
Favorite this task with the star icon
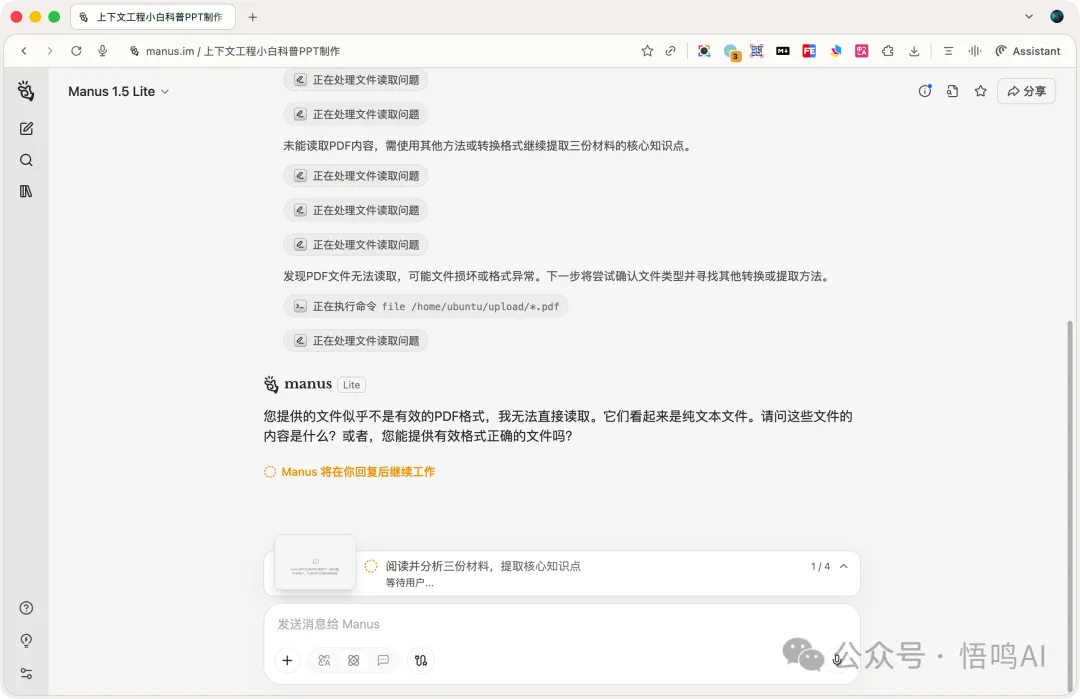(x=981, y=91)
